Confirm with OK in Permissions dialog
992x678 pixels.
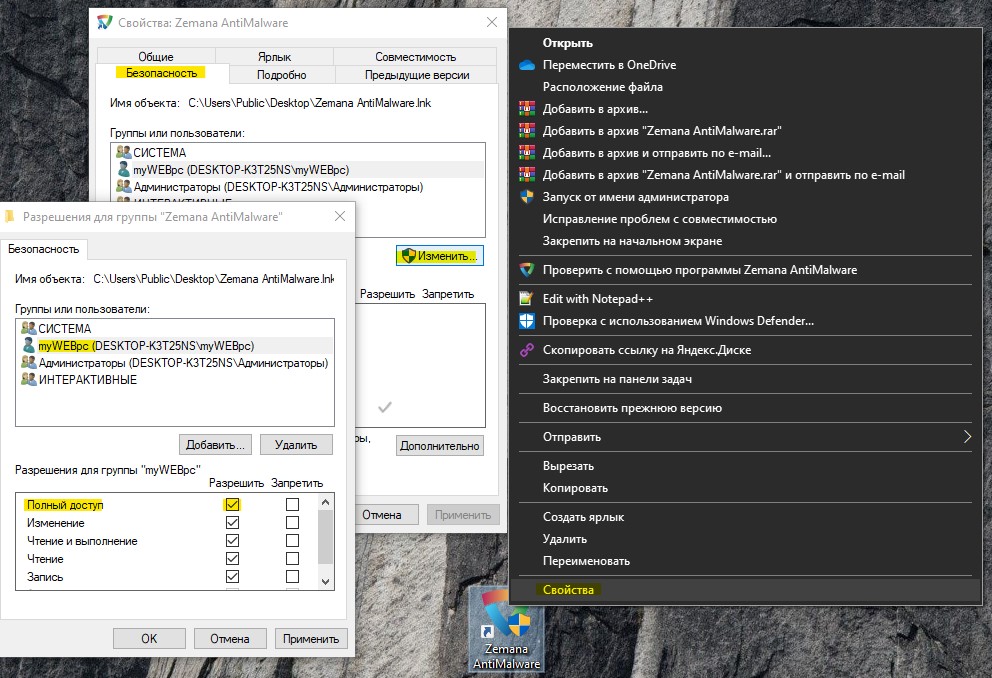[149, 639]
